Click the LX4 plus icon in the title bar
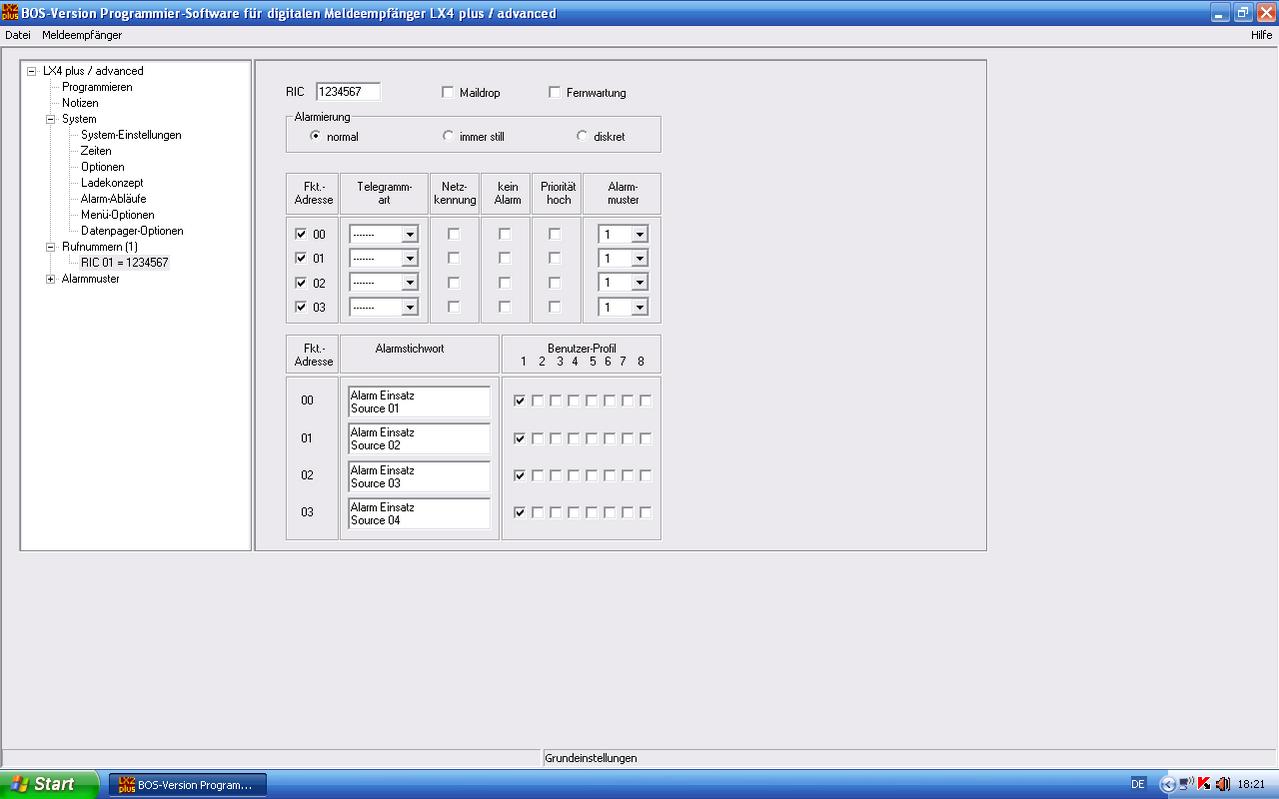1279x799 pixels. coord(10,13)
